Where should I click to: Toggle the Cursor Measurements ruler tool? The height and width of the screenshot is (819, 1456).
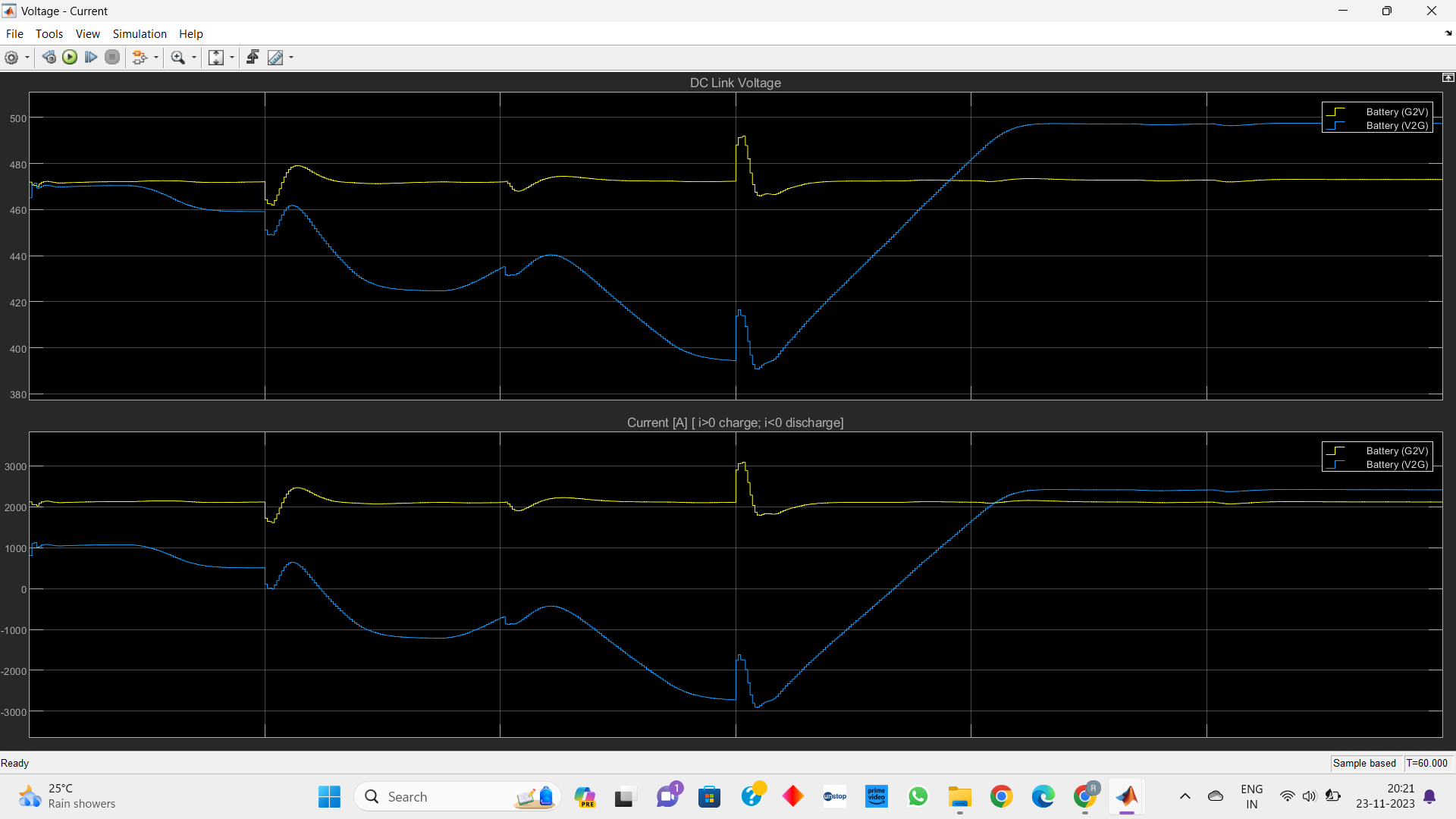click(x=275, y=58)
